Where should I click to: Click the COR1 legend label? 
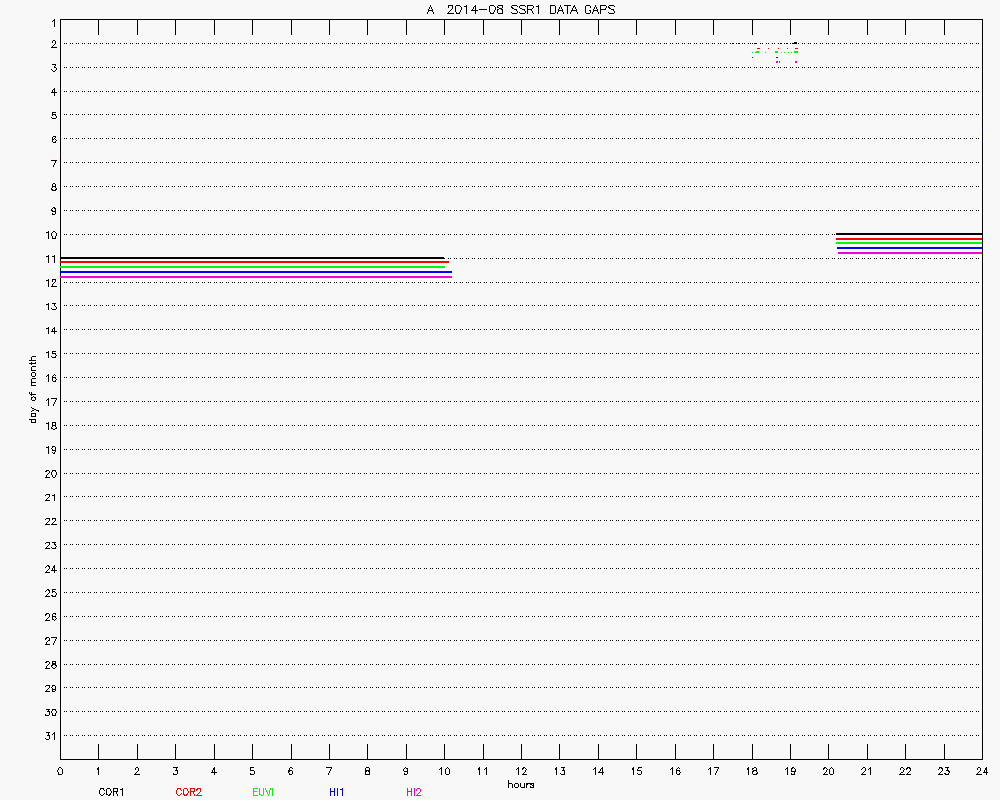pyautogui.click(x=111, y=792)
